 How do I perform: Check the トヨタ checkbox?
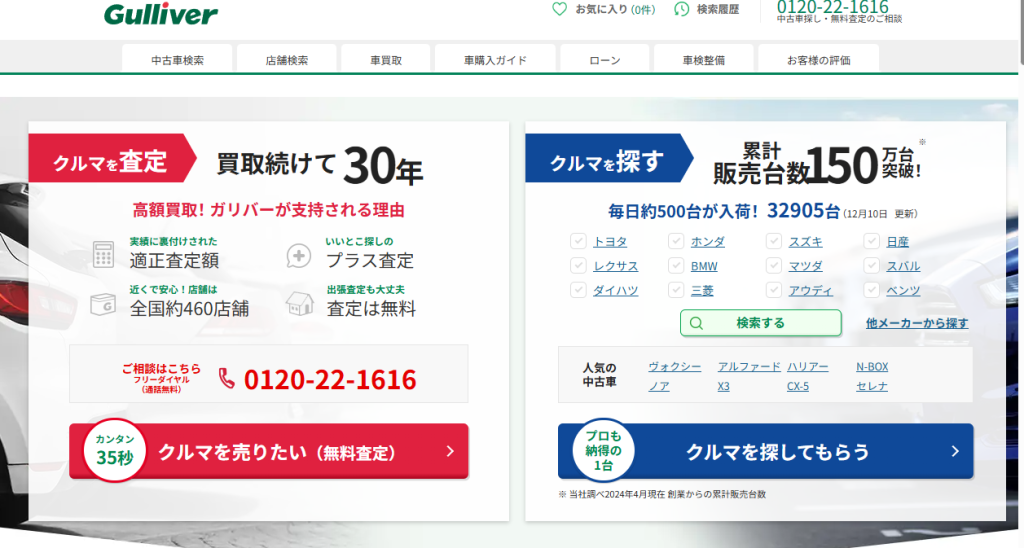pyautogui.click(x=578, y=241)
